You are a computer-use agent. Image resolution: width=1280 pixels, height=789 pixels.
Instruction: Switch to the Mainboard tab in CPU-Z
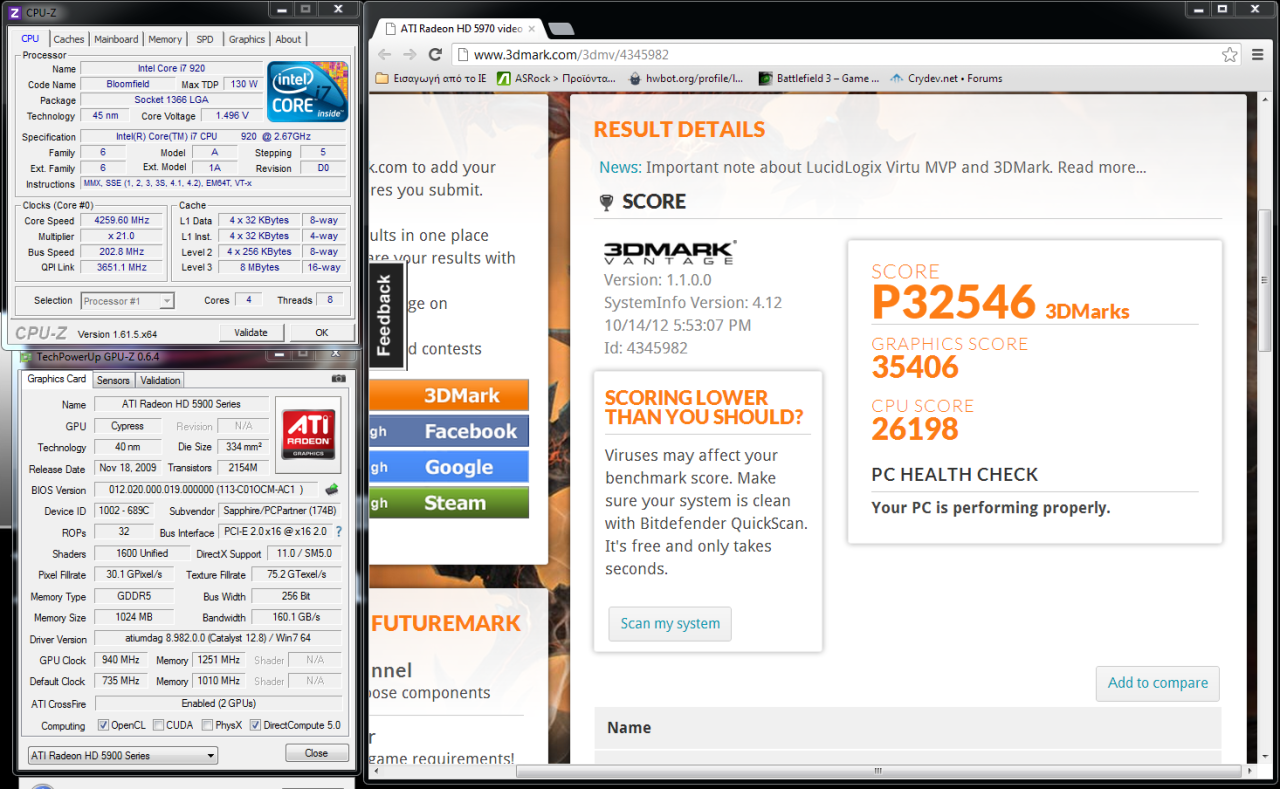pos(116,39)
